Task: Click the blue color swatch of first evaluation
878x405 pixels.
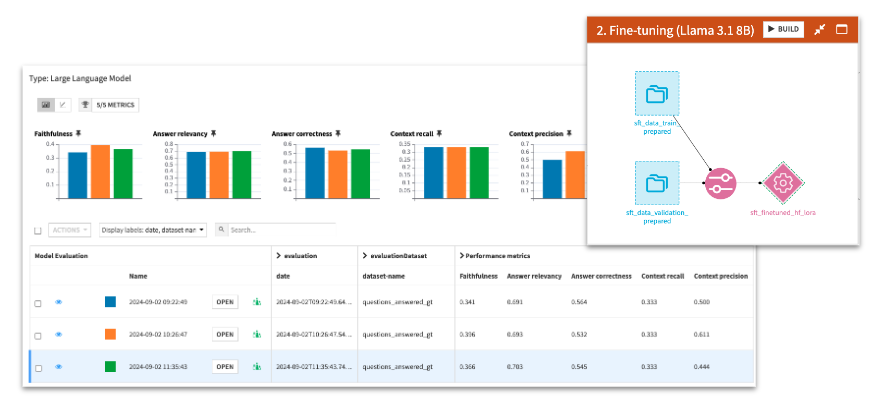Action: pos(110,302)
